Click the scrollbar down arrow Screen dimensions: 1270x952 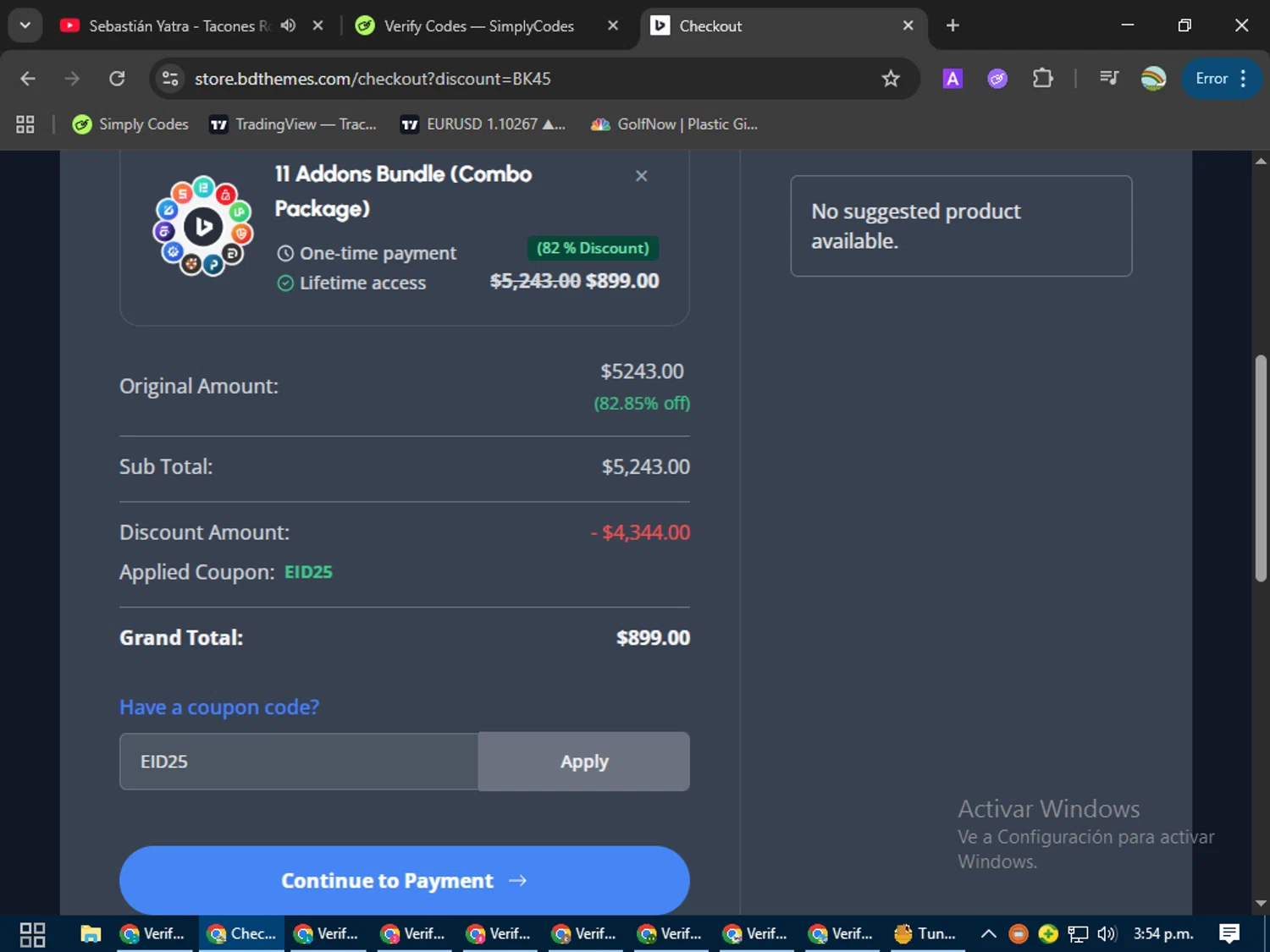tap(1261, 904)
